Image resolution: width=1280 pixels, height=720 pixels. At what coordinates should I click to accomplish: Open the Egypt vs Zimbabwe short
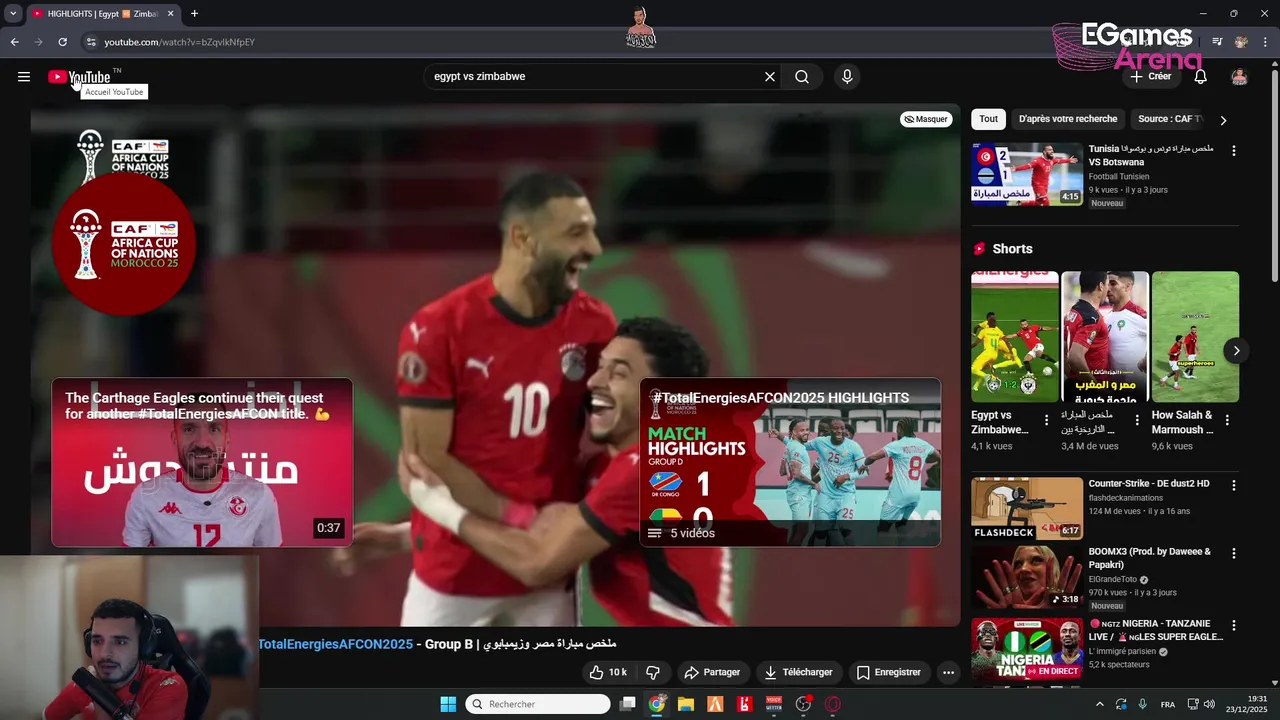(x=1014, y=337)
